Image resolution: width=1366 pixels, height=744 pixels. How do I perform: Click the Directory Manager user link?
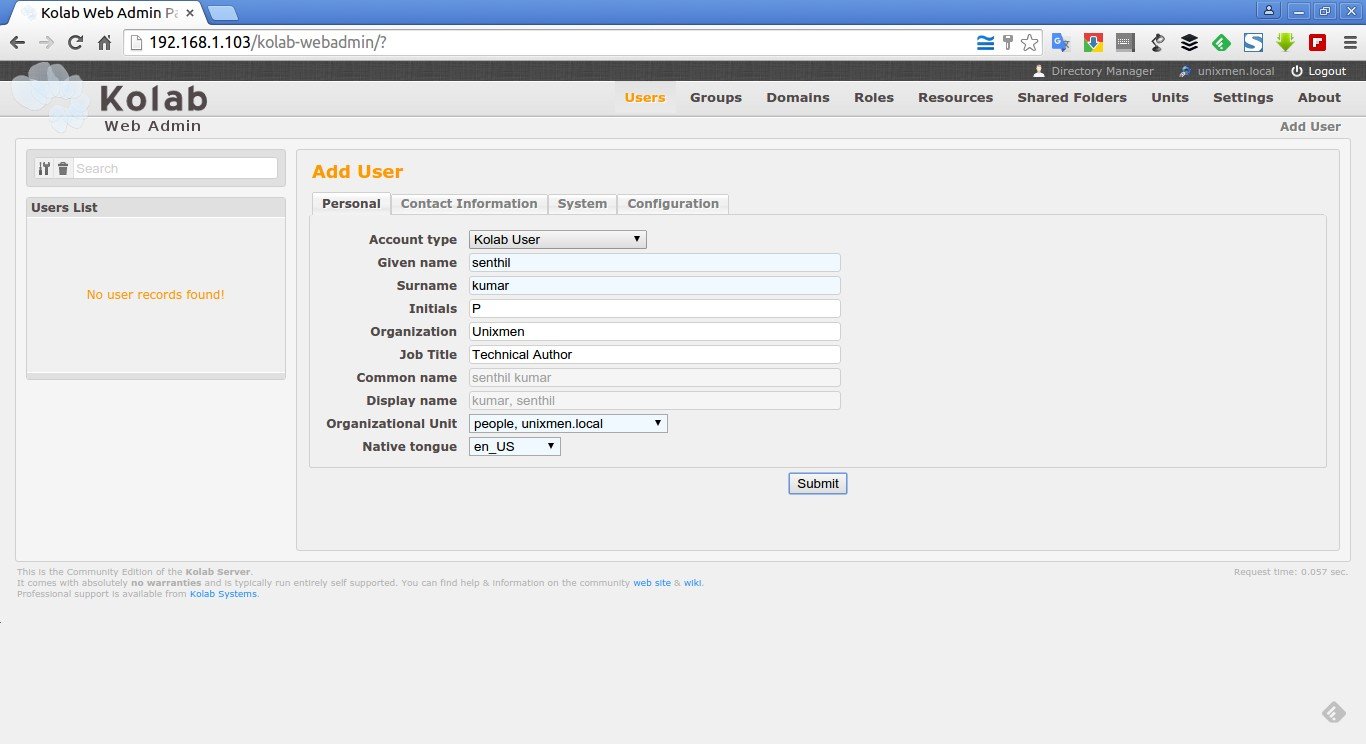[x=1102, y=71]
